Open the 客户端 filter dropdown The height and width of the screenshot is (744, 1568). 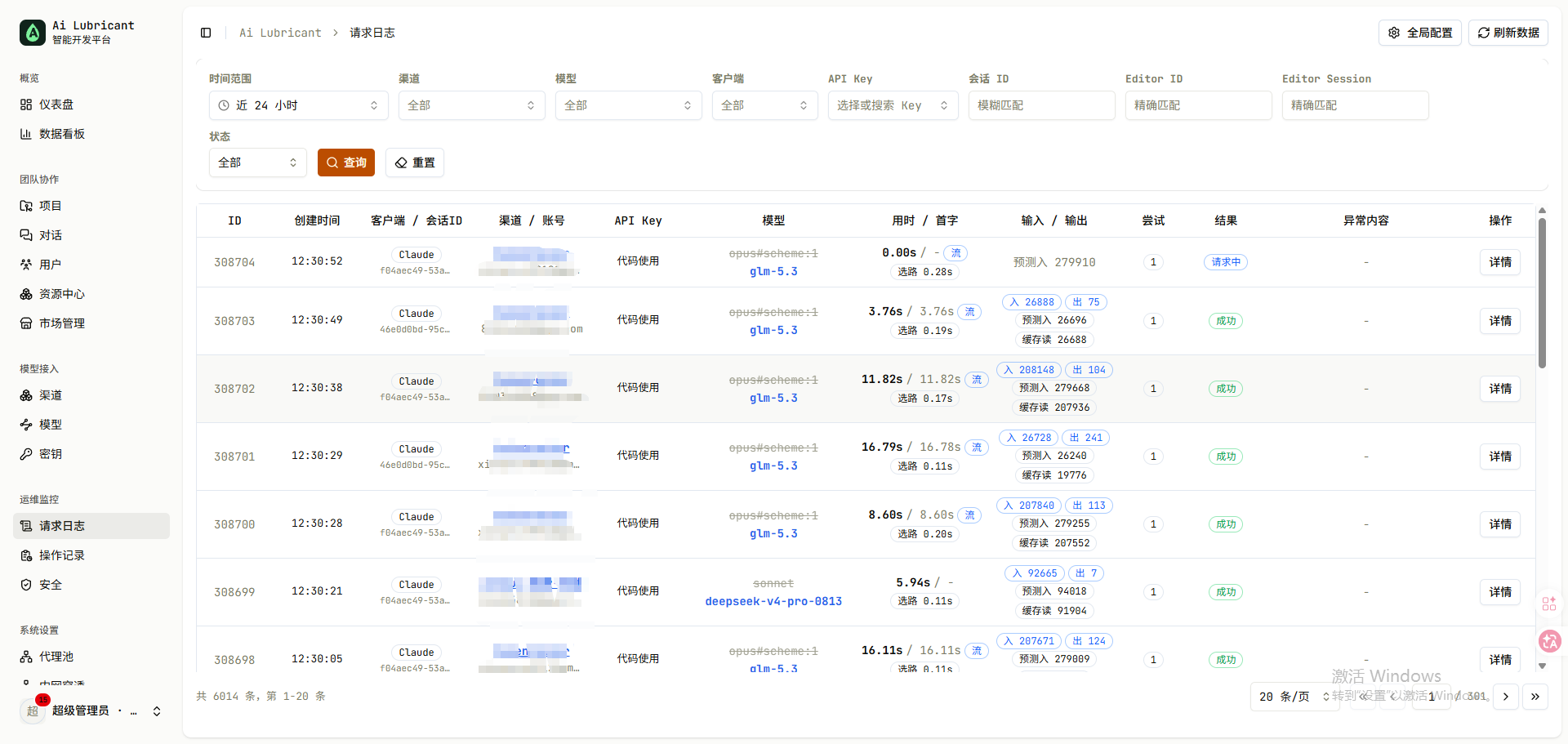pyautogui.click(x=765, y=105)
